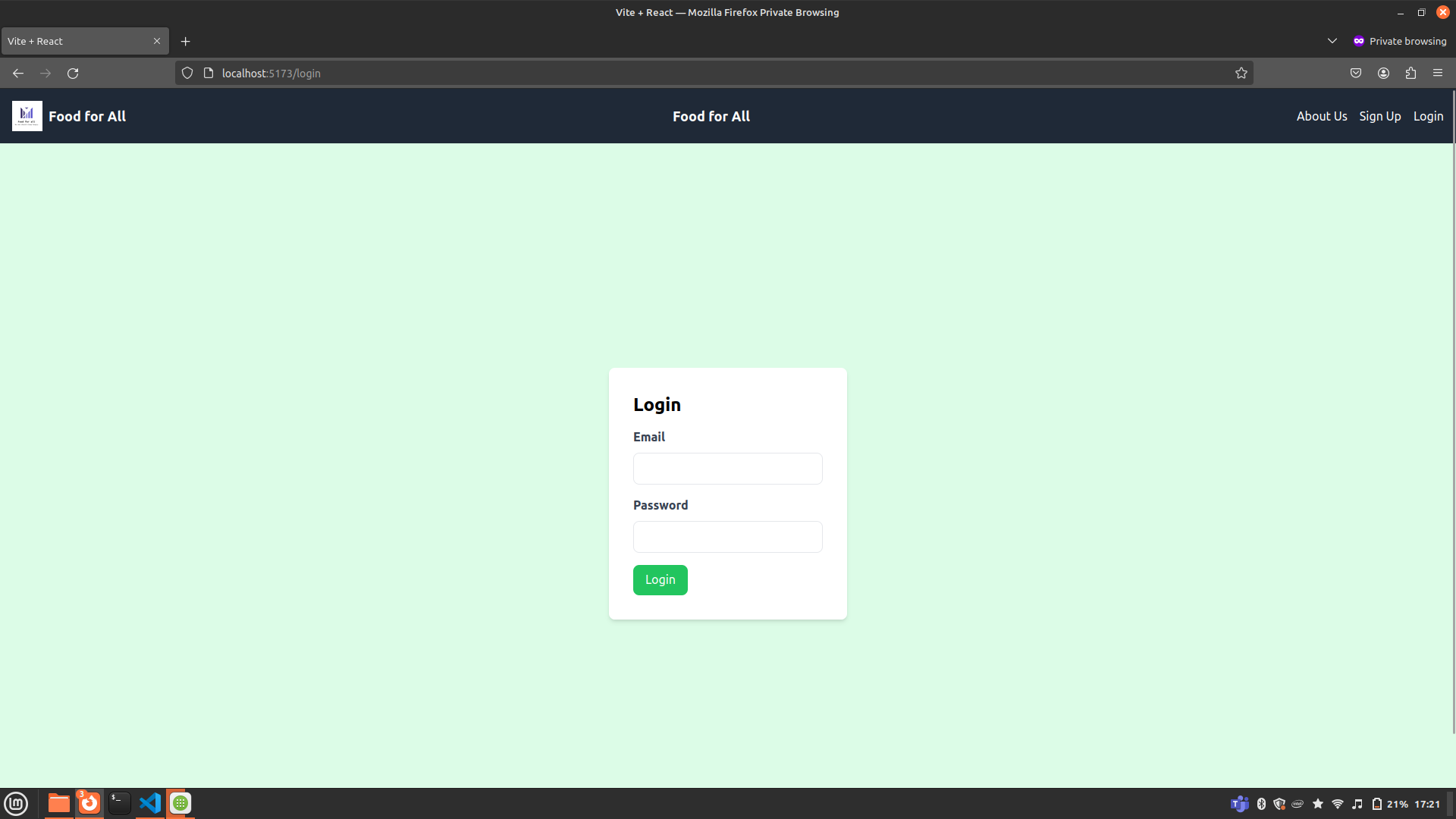Open Visual Studio Code from taskbar

(150, 803)
